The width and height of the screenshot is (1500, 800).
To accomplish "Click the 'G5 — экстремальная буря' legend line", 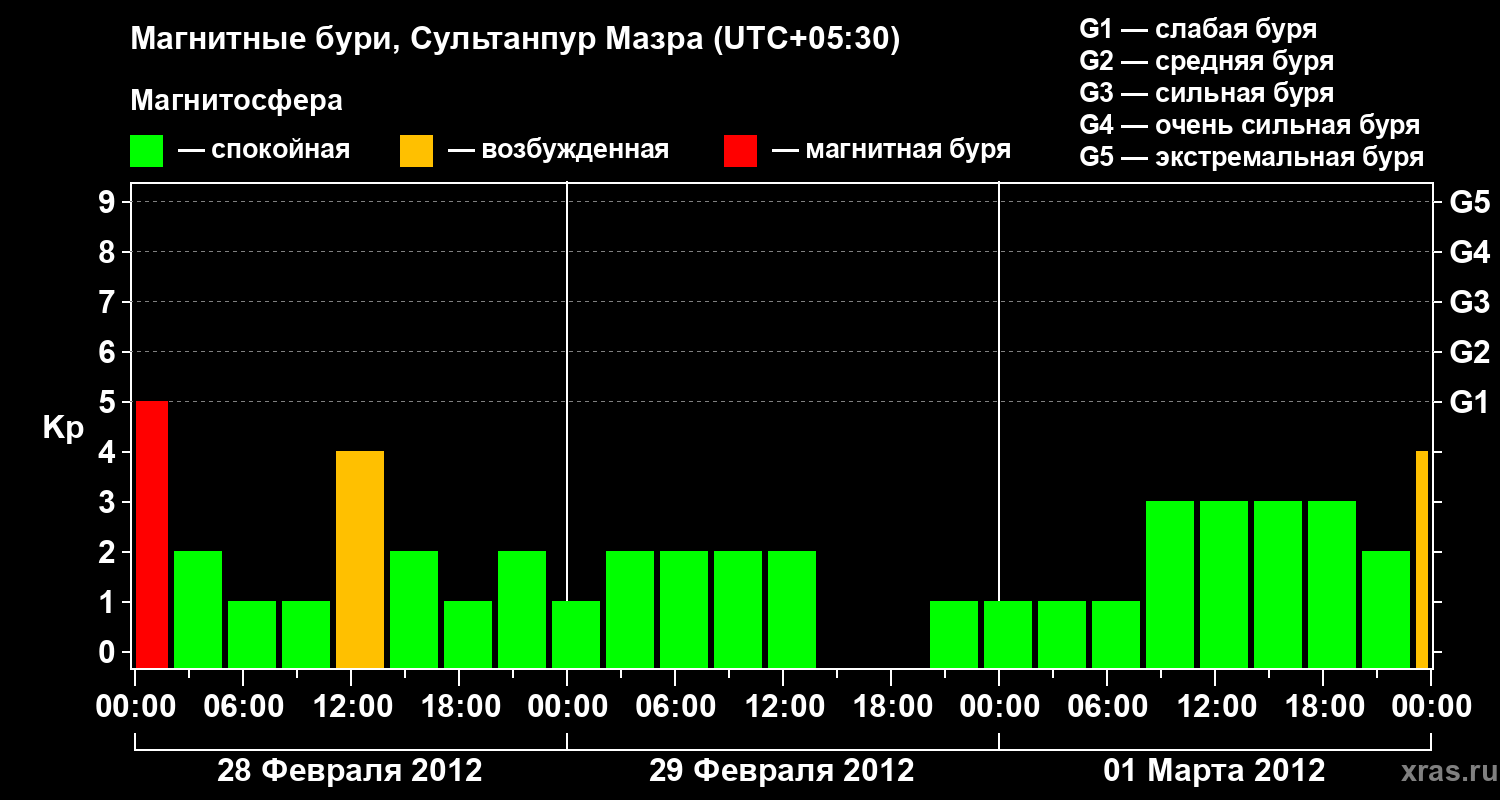I will pyautogui.click(x=1252, y=158).
